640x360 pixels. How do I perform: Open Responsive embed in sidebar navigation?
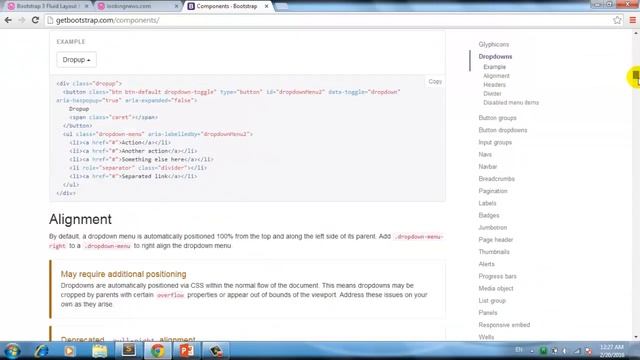[504, 325]
